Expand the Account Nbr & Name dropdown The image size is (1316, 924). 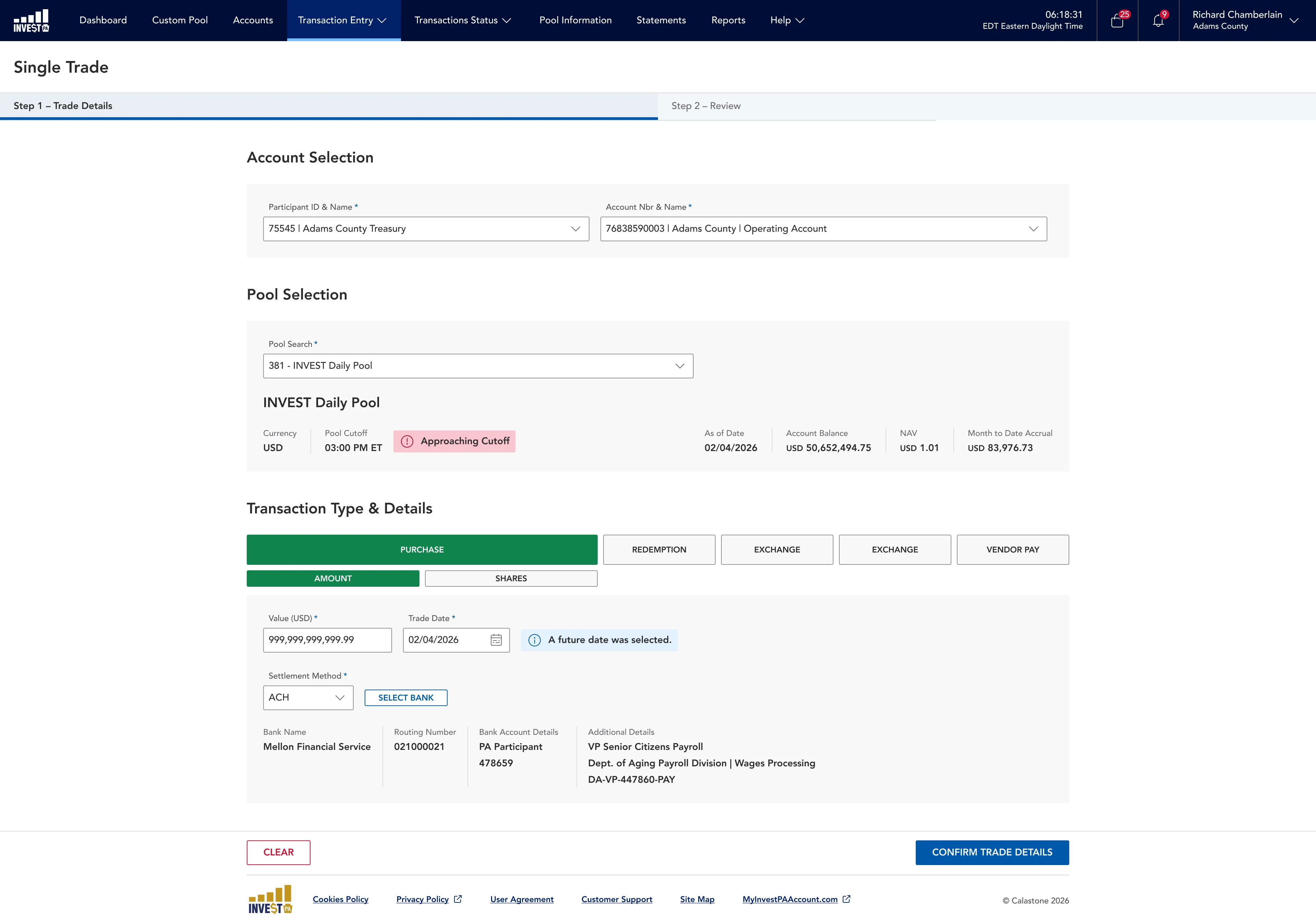[x=824, y=229]
